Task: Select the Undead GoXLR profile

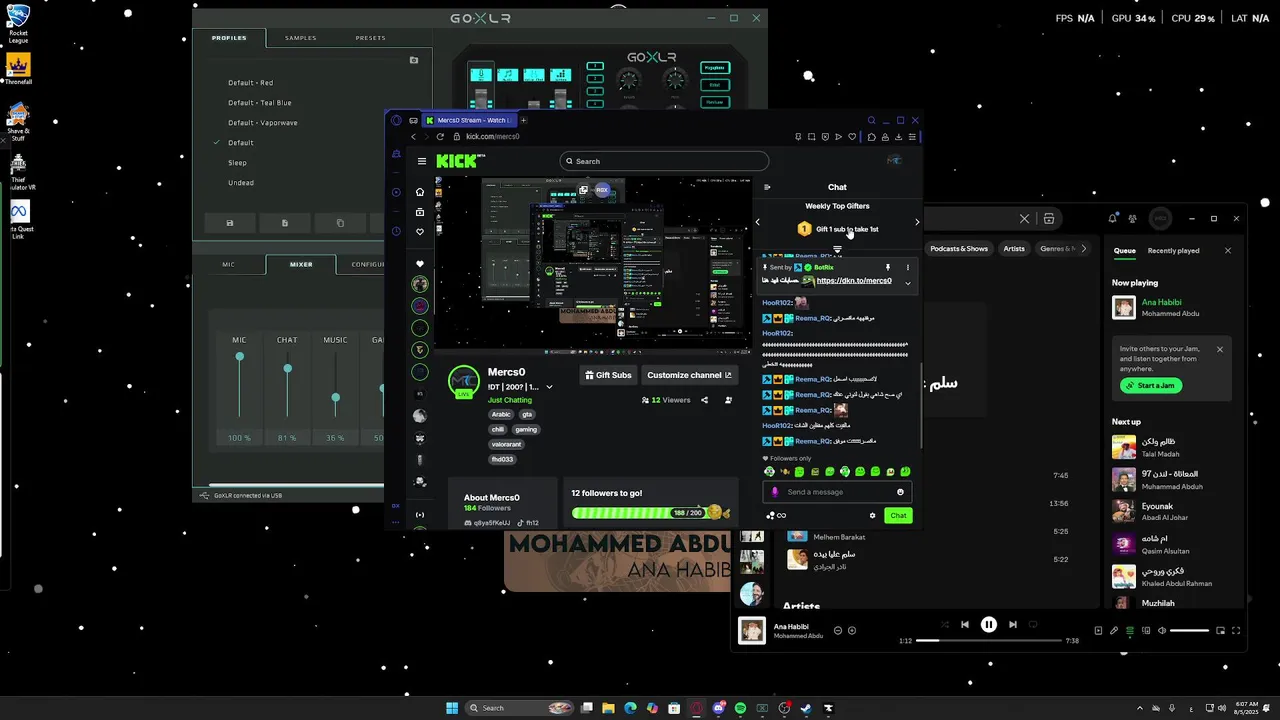Action: (240, 183)
